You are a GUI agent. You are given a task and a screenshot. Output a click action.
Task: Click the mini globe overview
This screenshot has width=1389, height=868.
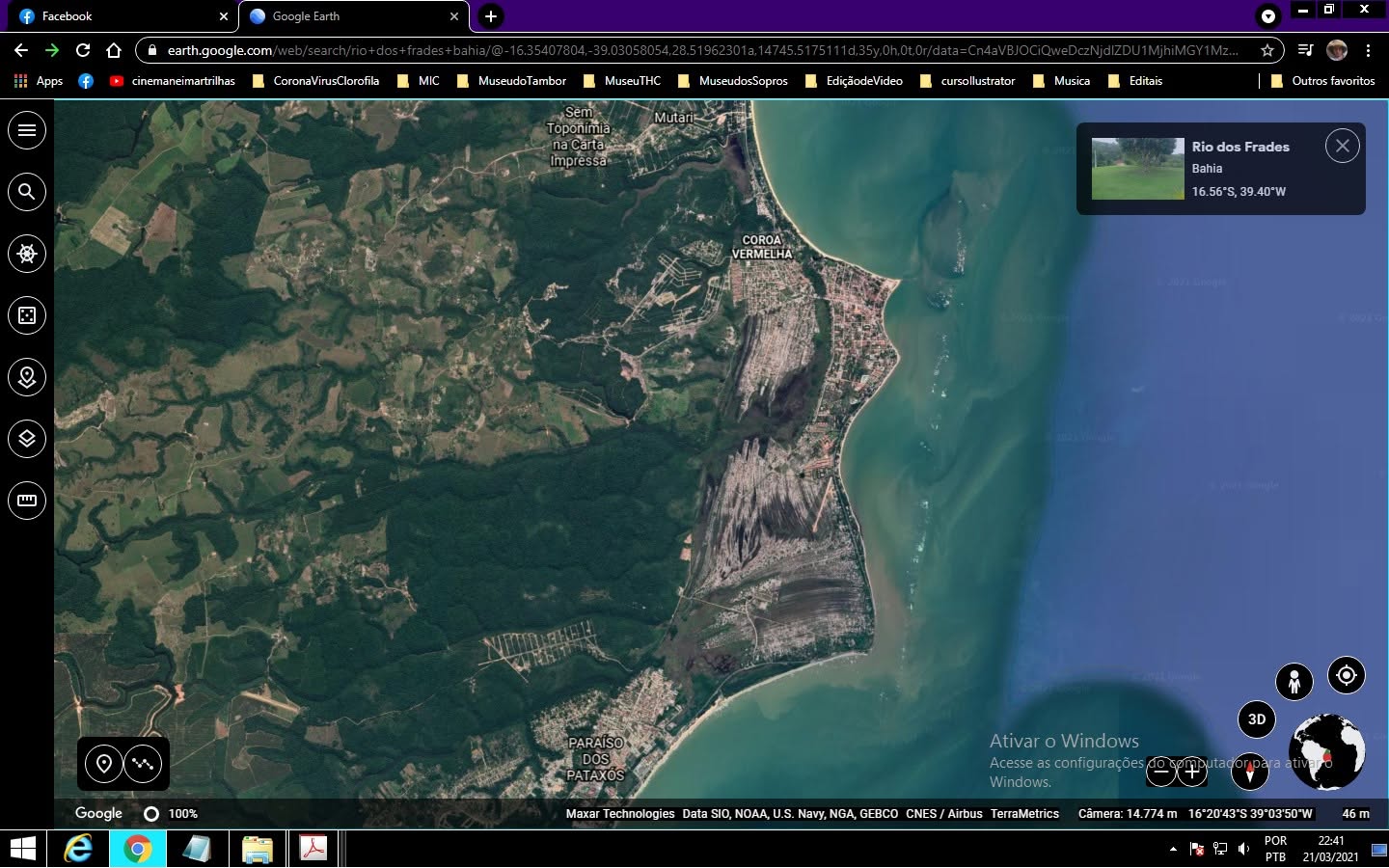click(x=1327, y=751)
